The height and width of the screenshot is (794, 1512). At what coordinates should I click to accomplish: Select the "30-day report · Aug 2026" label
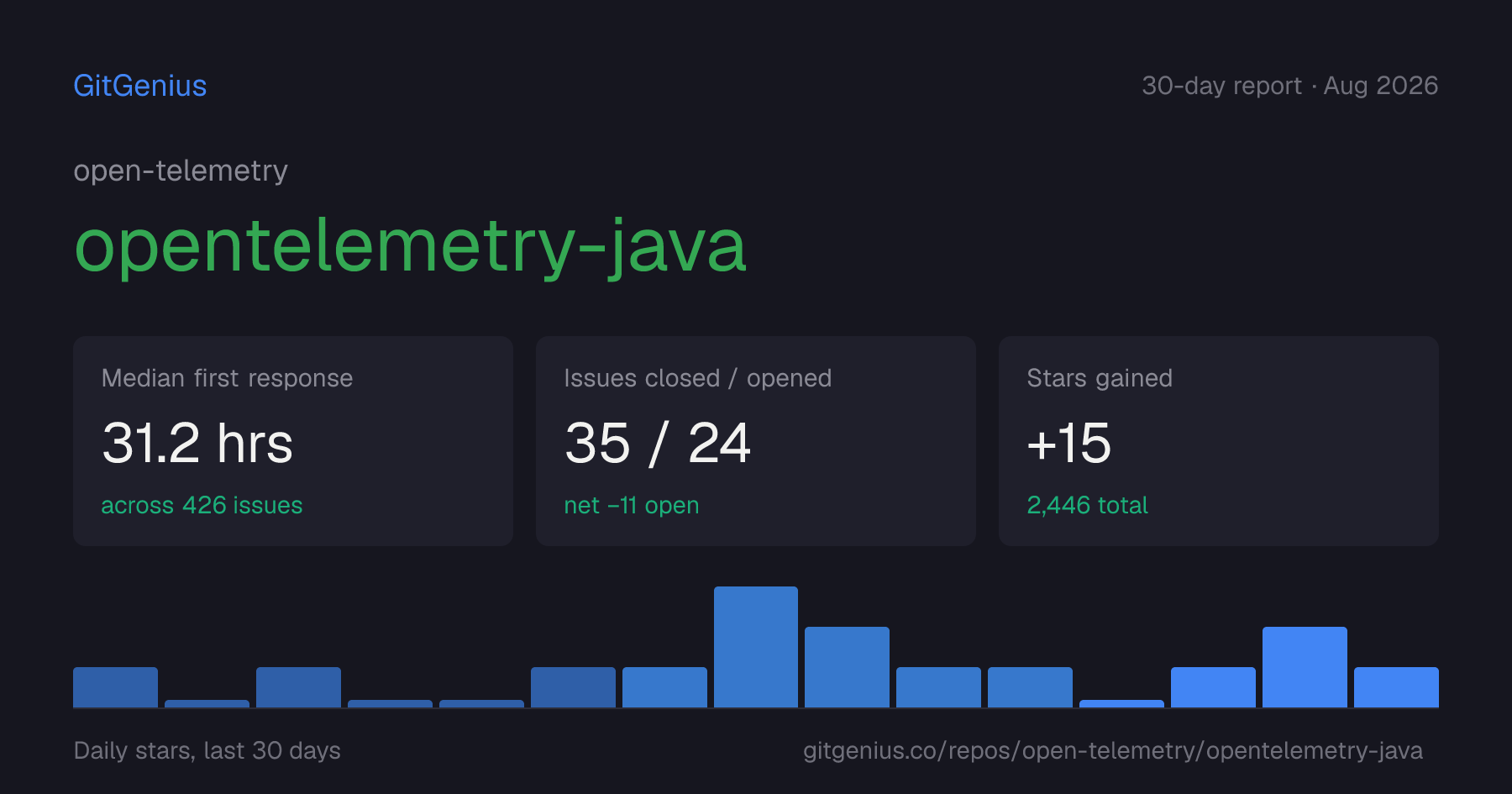point(1289,86)
